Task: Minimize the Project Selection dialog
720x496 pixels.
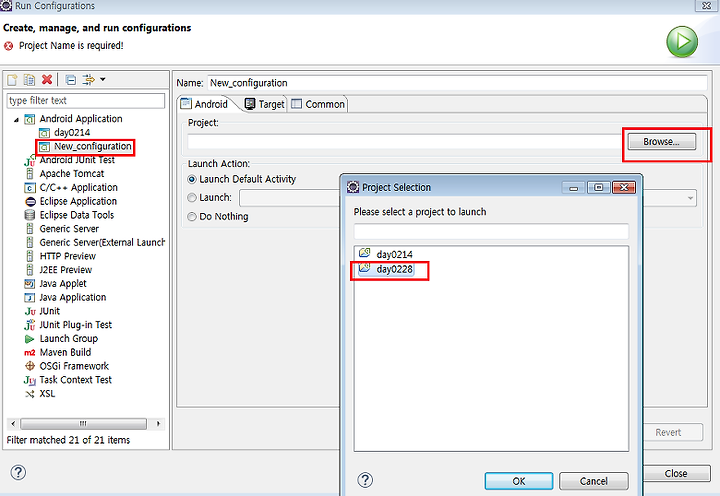Action: (574, 187)
